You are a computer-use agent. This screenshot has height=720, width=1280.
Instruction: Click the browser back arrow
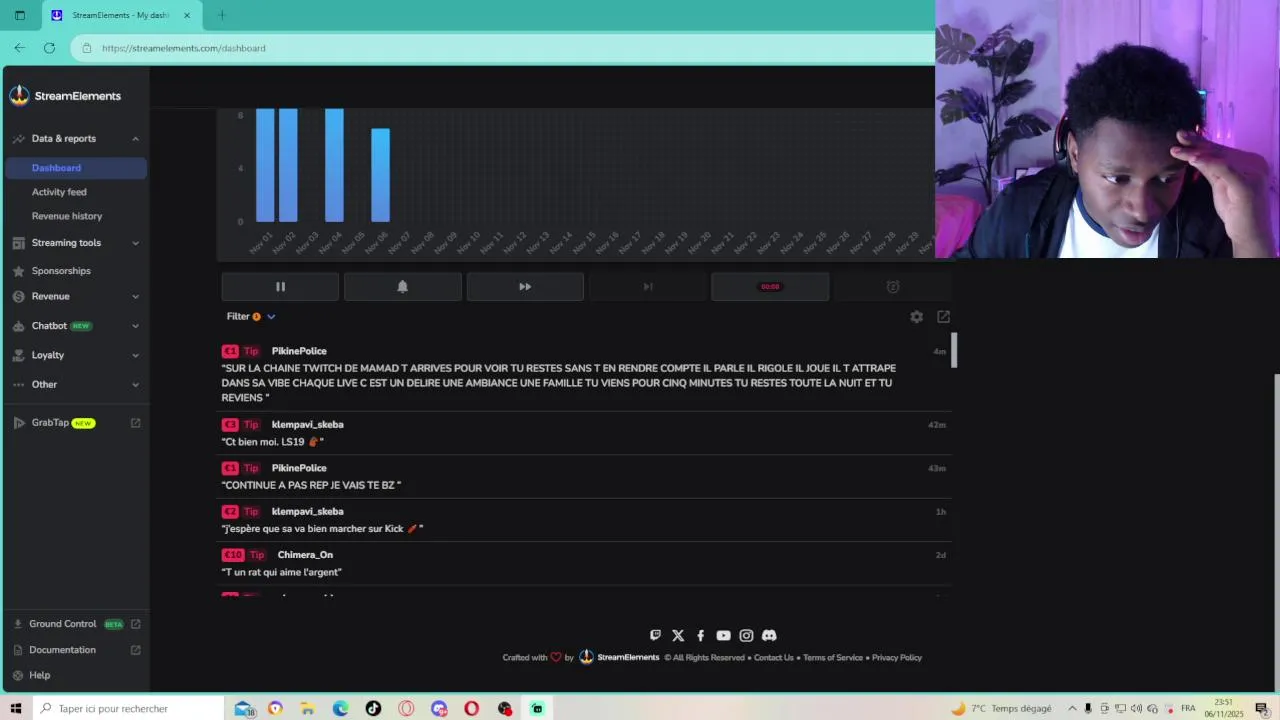pyautogui.click(x=19, y=48)
